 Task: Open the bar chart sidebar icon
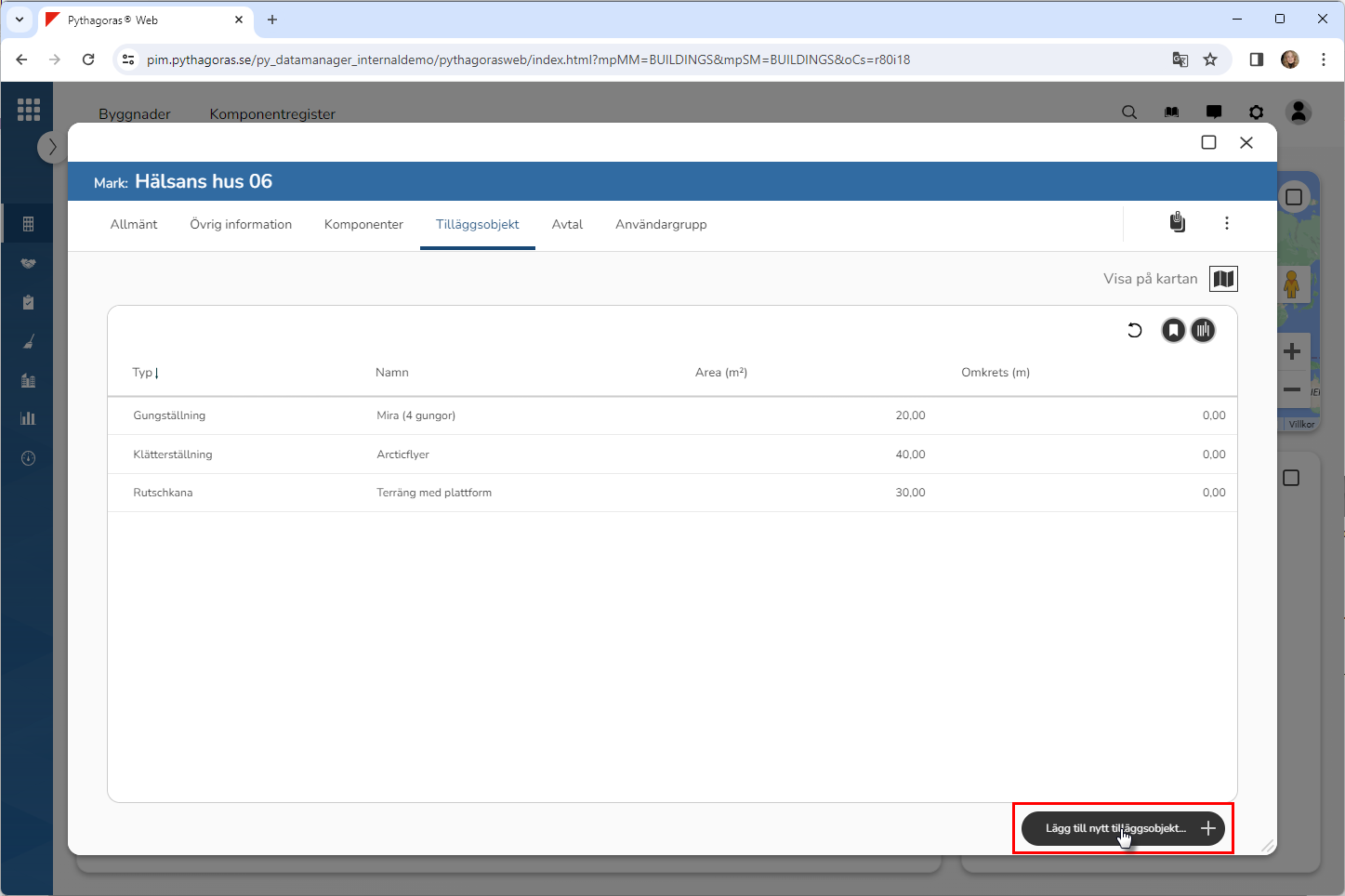point(28,418)
